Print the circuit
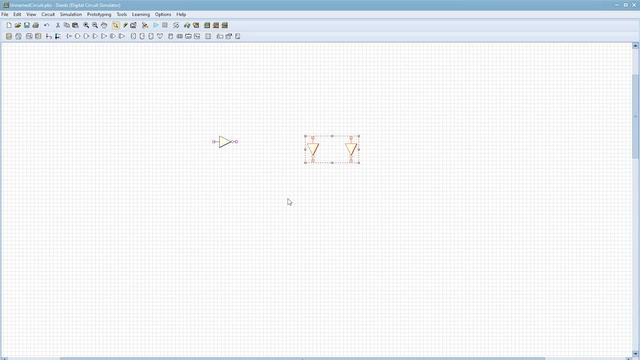This screenshot has height=360, width=640. pos(36,25)
